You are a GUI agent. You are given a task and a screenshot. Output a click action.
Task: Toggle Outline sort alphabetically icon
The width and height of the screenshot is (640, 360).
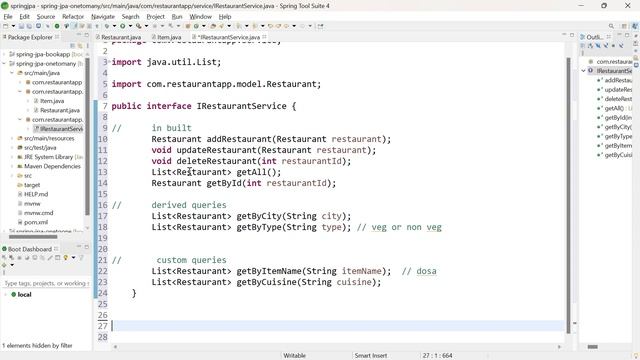point(590,46)
